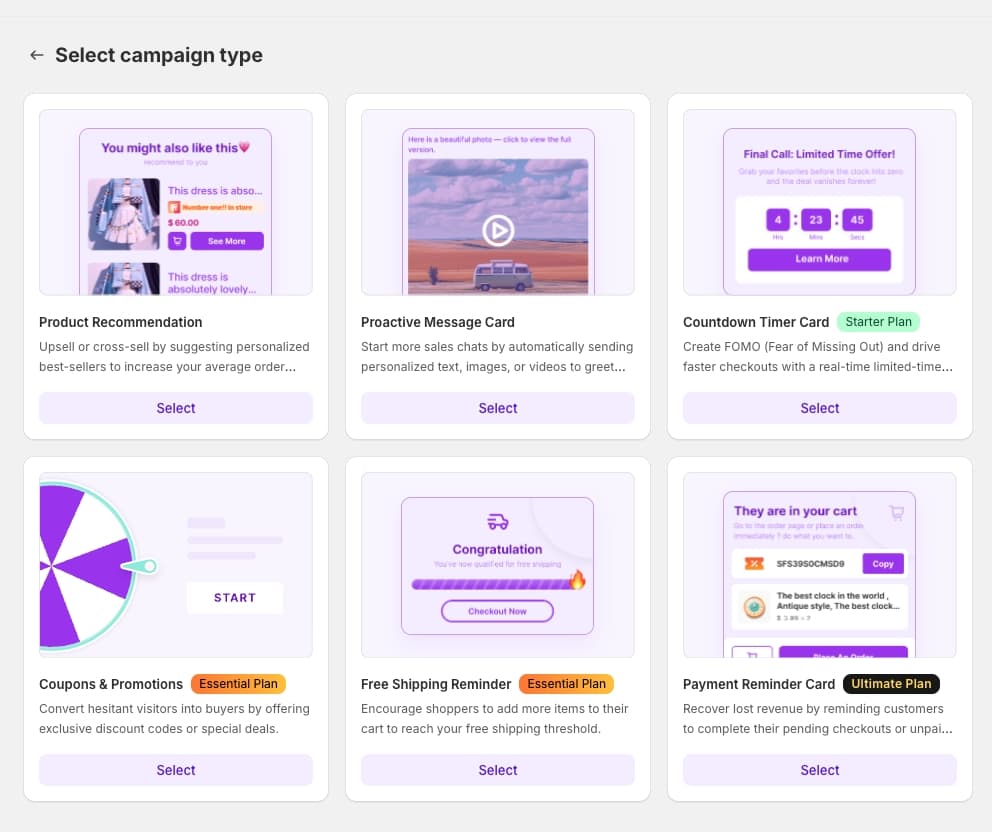
Task: Click the Proactive Message Card title
Action: click(438, 322)
